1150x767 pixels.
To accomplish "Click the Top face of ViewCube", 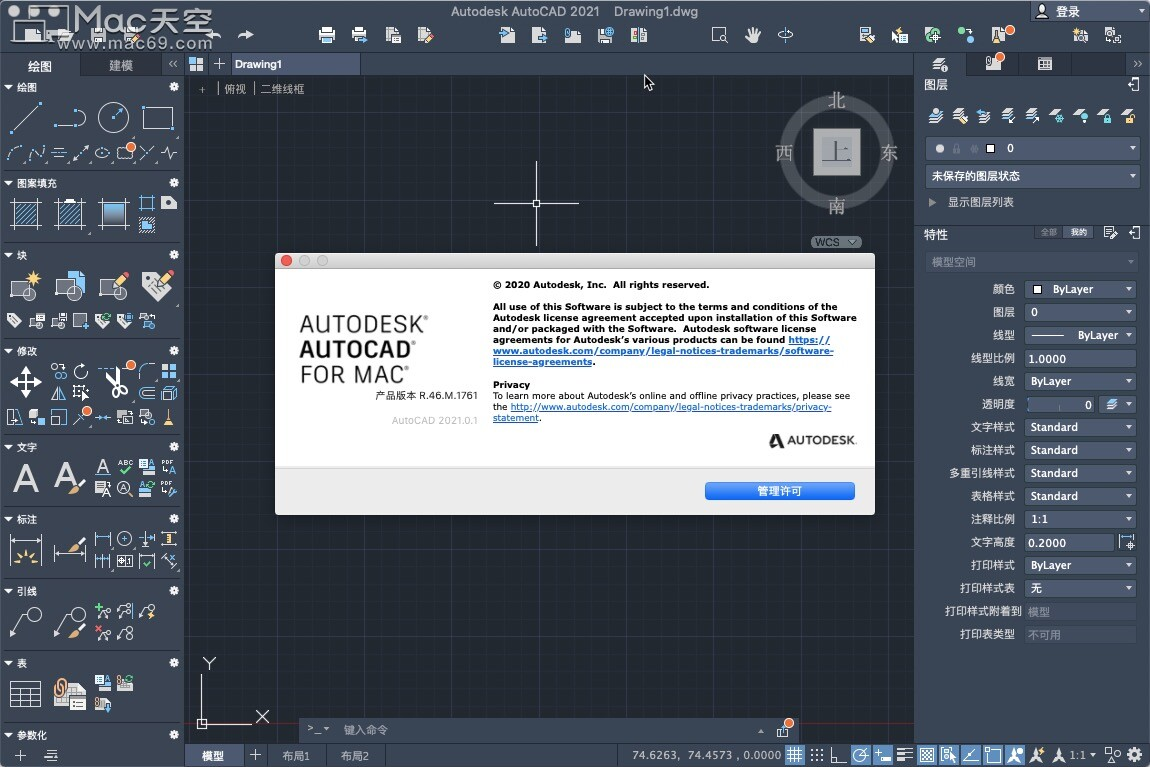I will [x=837, y=152].
